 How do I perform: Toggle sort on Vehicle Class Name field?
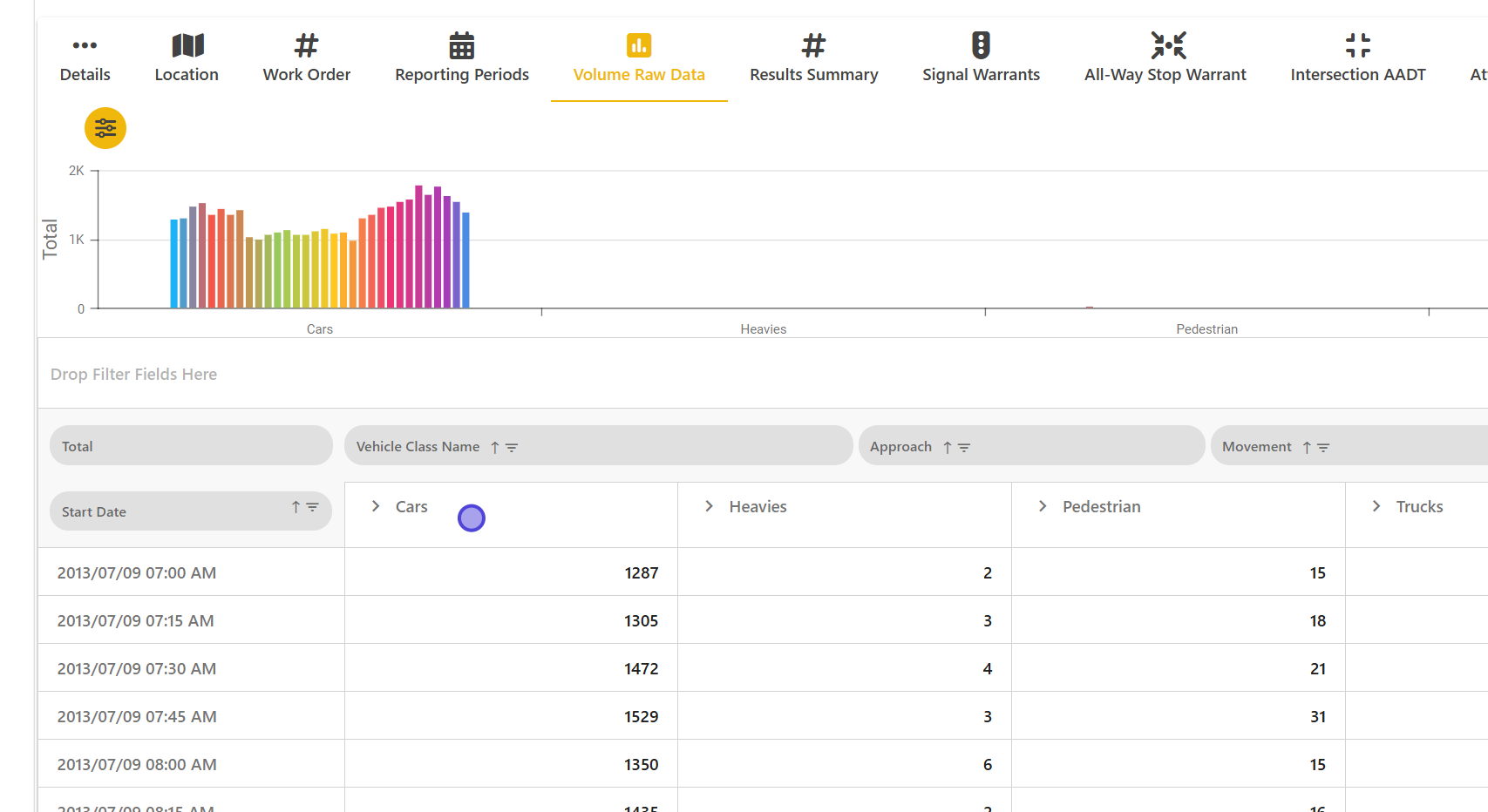pos(495,447)
